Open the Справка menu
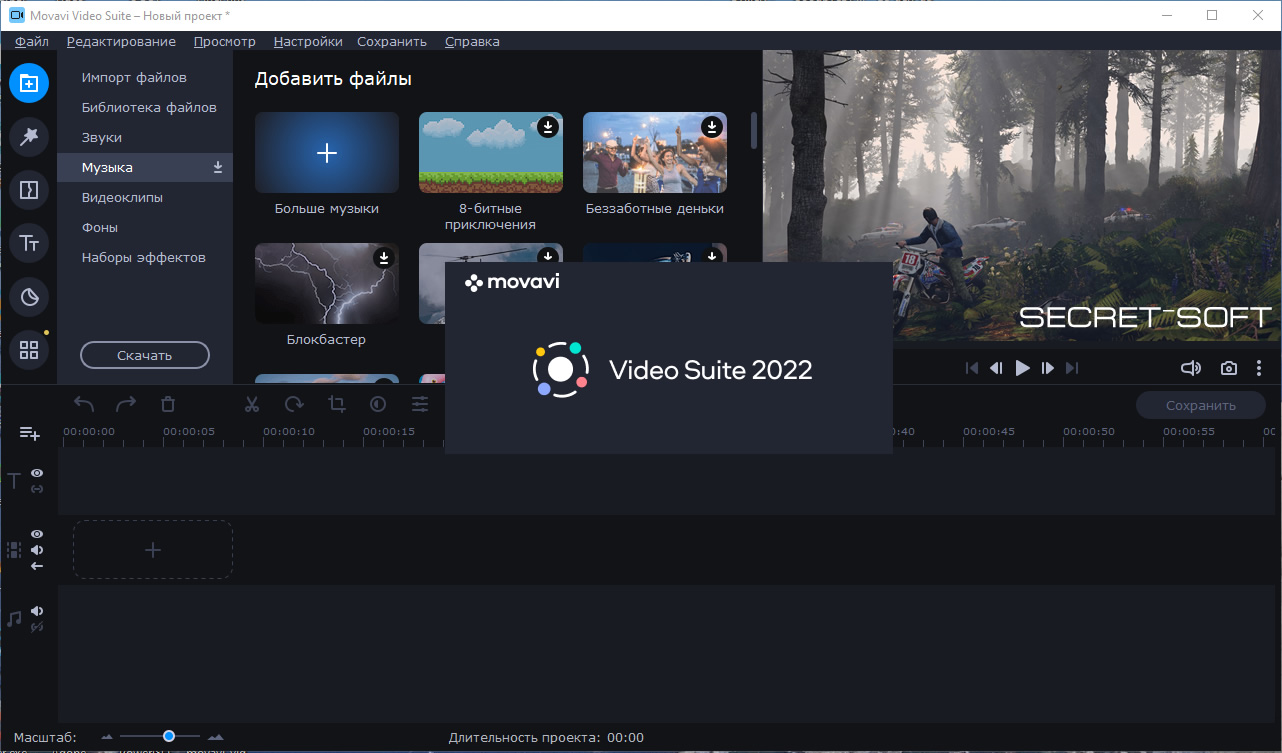This screenshot has width=1282, height=753. coord(472,41)
